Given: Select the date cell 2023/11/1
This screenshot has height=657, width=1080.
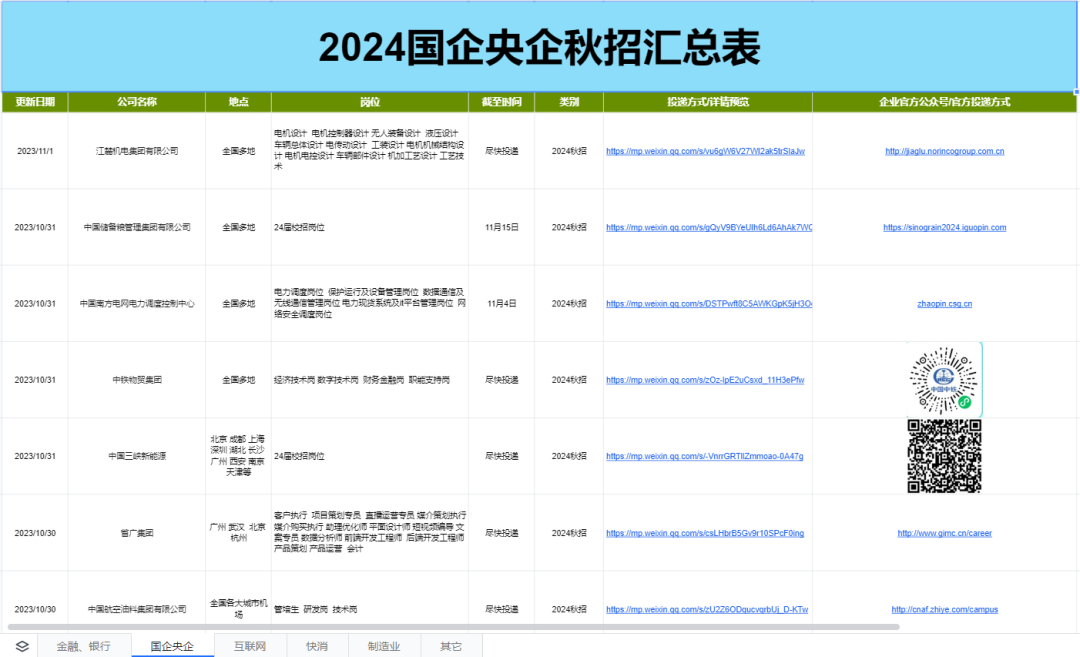Looking at the screenshot, I should (35, 151).
